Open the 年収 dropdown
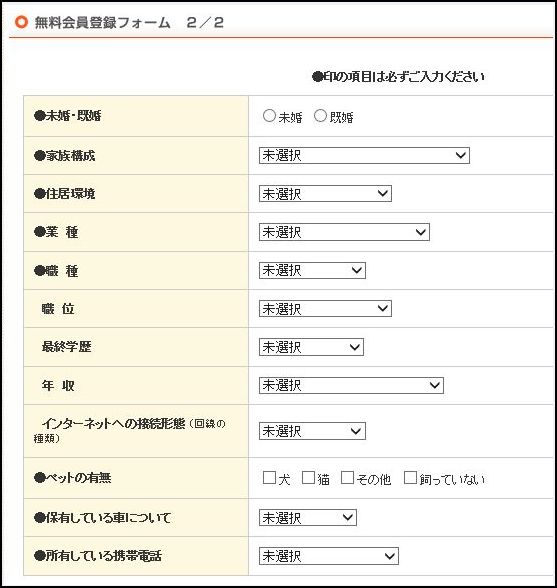The image size is (557, 588). (351, 386)
